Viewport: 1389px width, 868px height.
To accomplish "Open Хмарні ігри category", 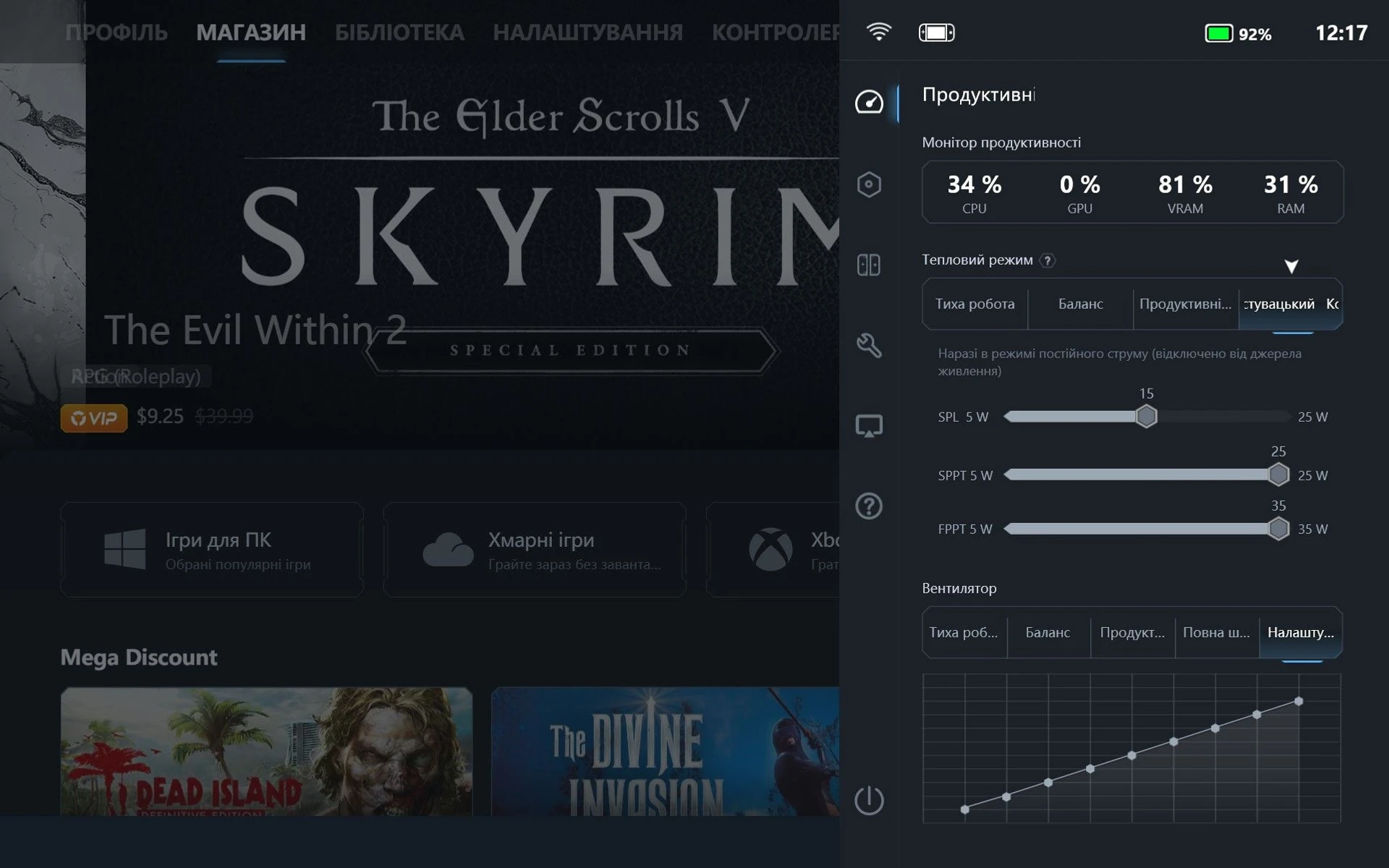I will pyautogui.click(x=535, y=550).
